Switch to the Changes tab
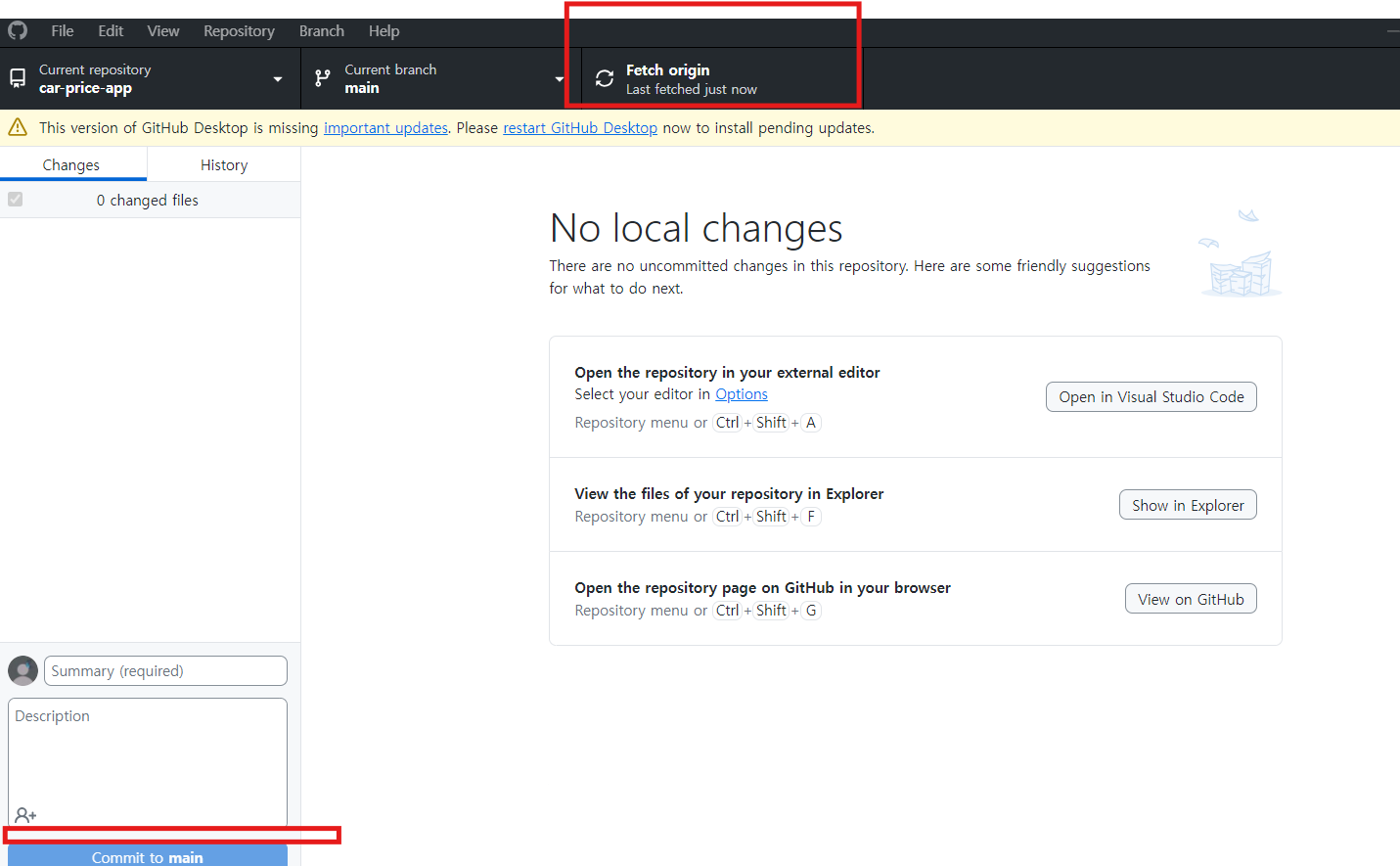 pos(71,164)
